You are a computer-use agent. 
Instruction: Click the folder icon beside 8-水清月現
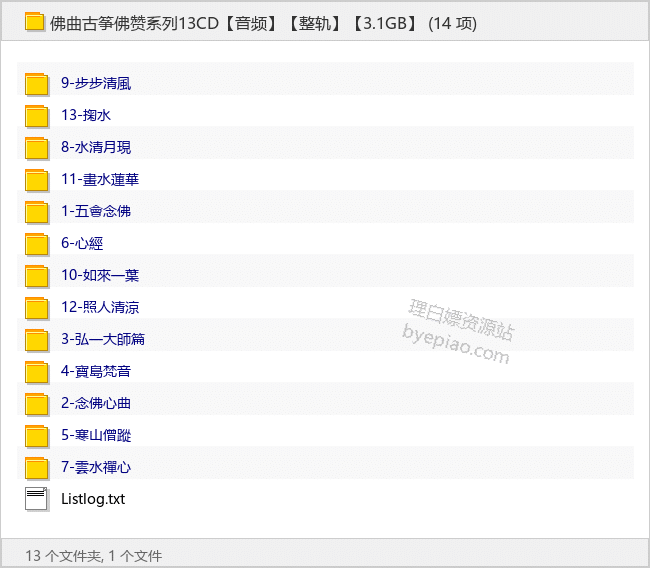tap(36, 148)
